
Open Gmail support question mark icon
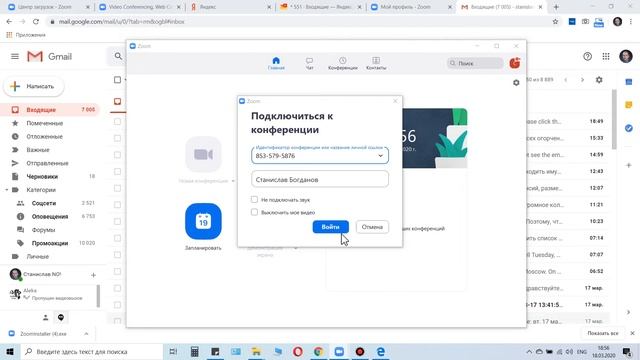[587, 57]
